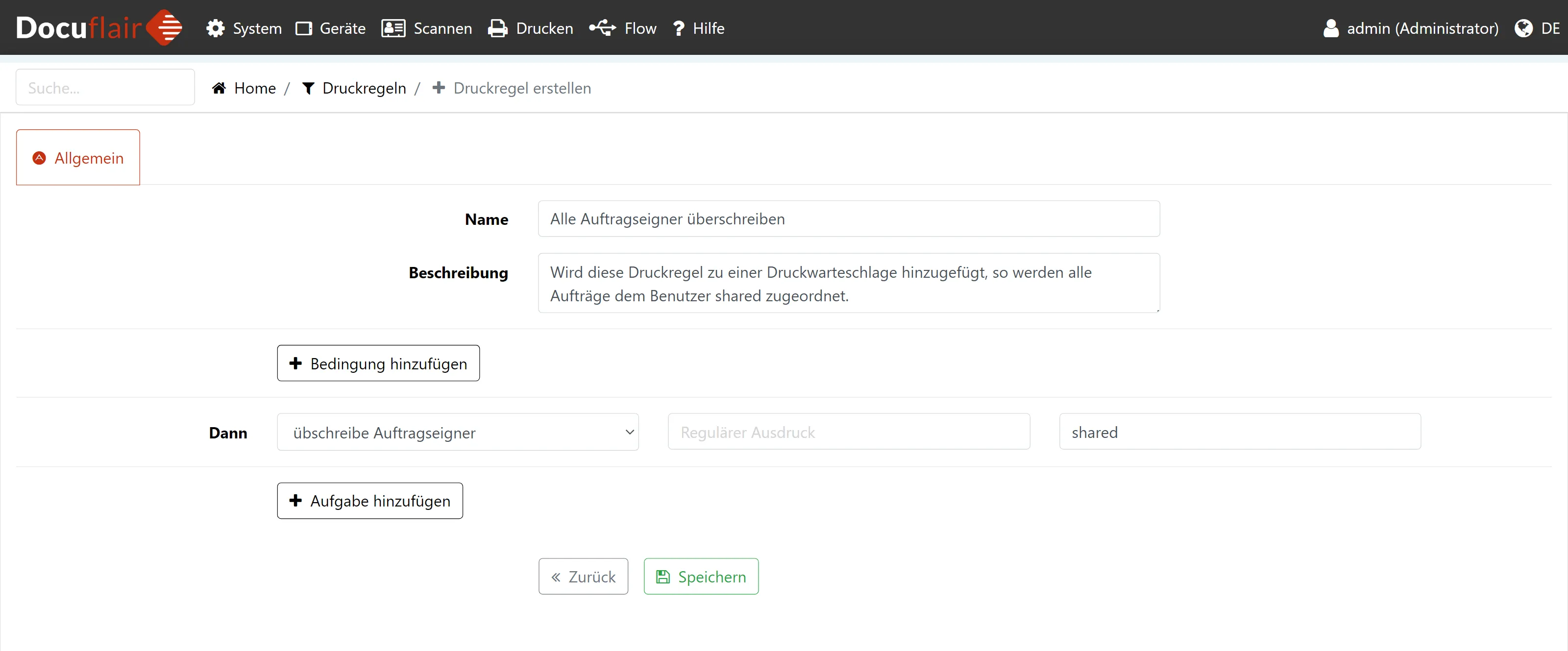Save the rule with Speichern
The width and height of the screenshot is (1568, 651).
point(701,576)
